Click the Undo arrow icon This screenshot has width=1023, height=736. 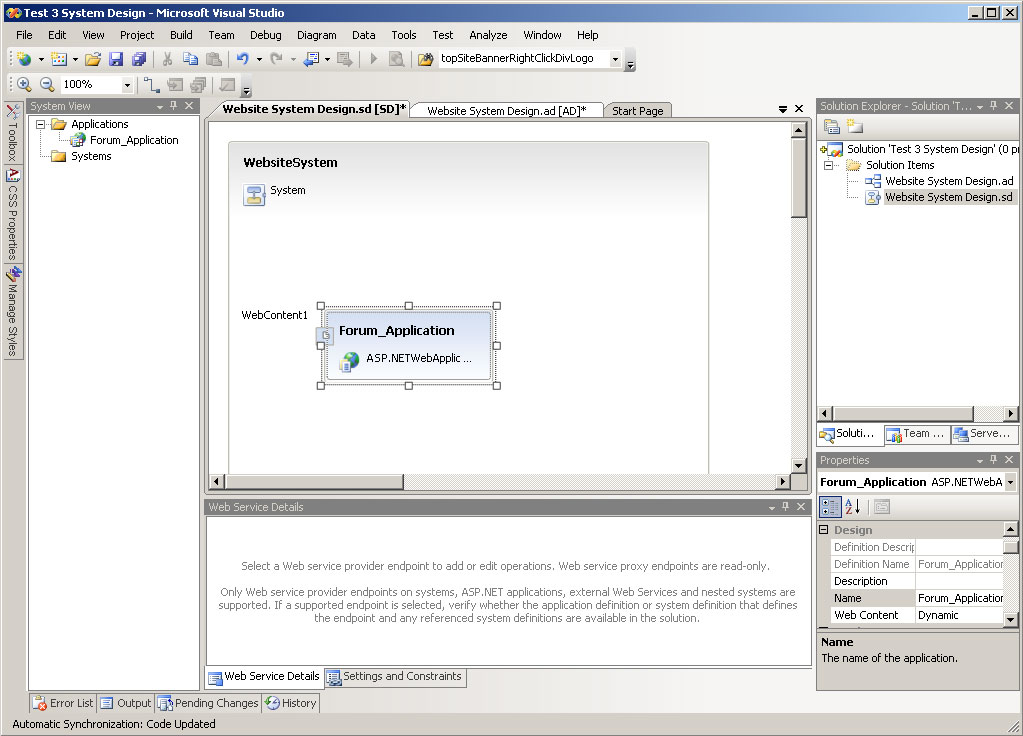(243, 59)
